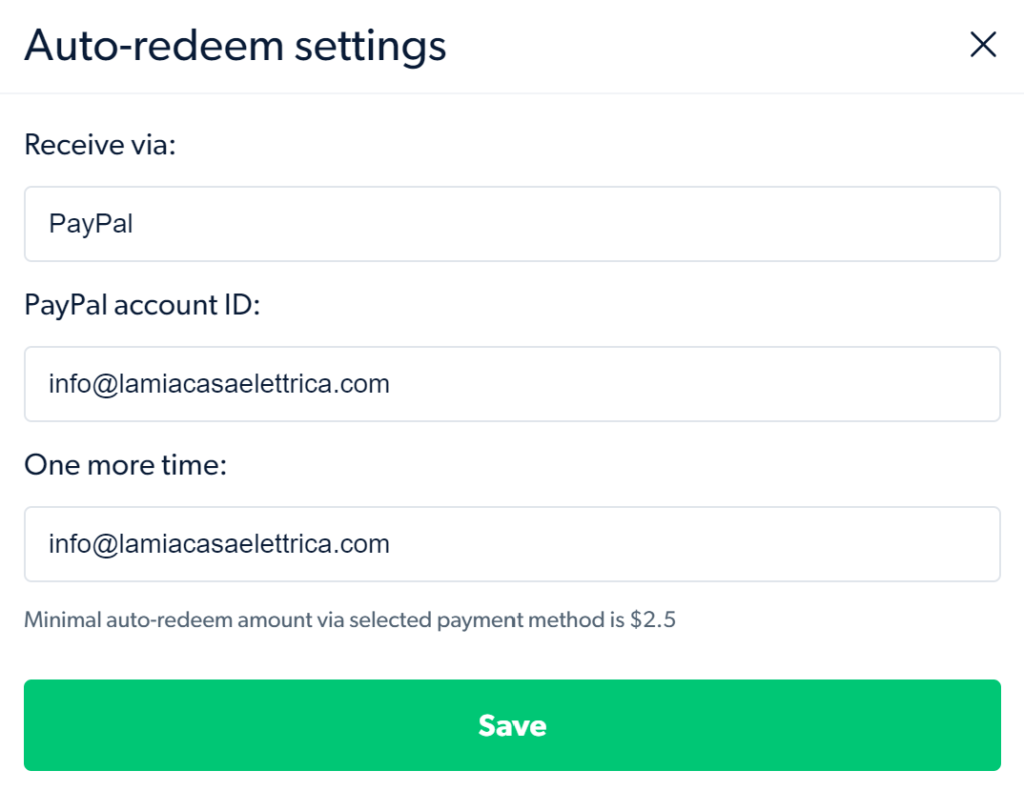
Task: Click the One more time label
Action: 126,465
